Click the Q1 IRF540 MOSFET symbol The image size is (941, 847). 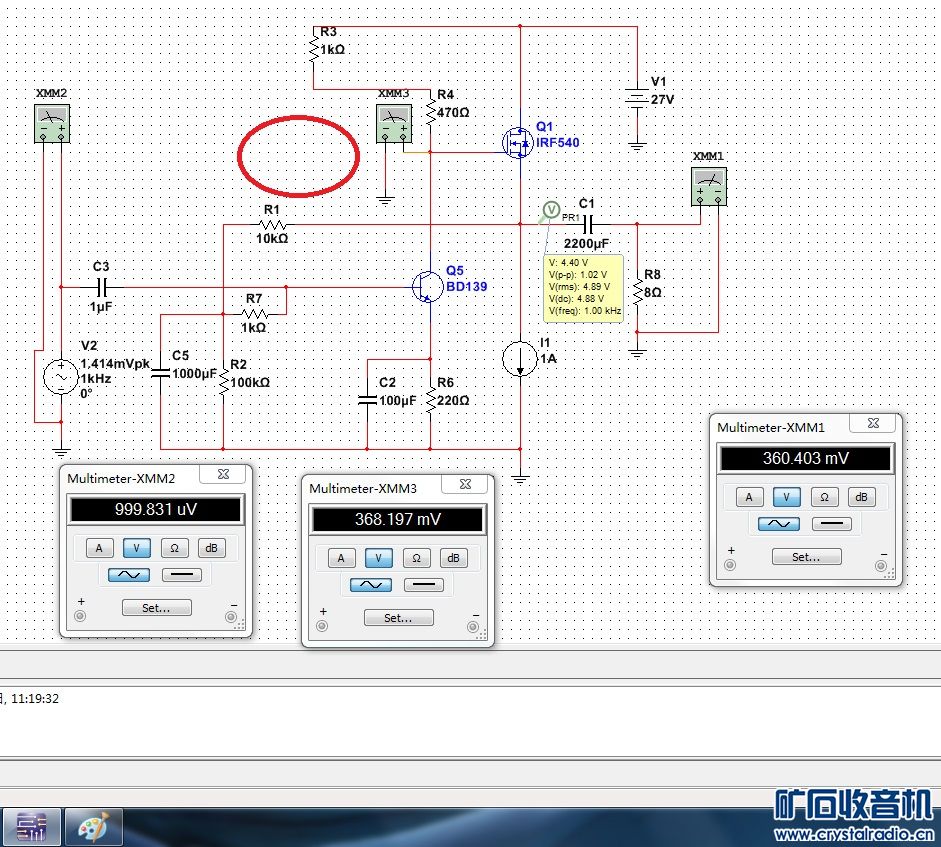click(x=518, y=143)
